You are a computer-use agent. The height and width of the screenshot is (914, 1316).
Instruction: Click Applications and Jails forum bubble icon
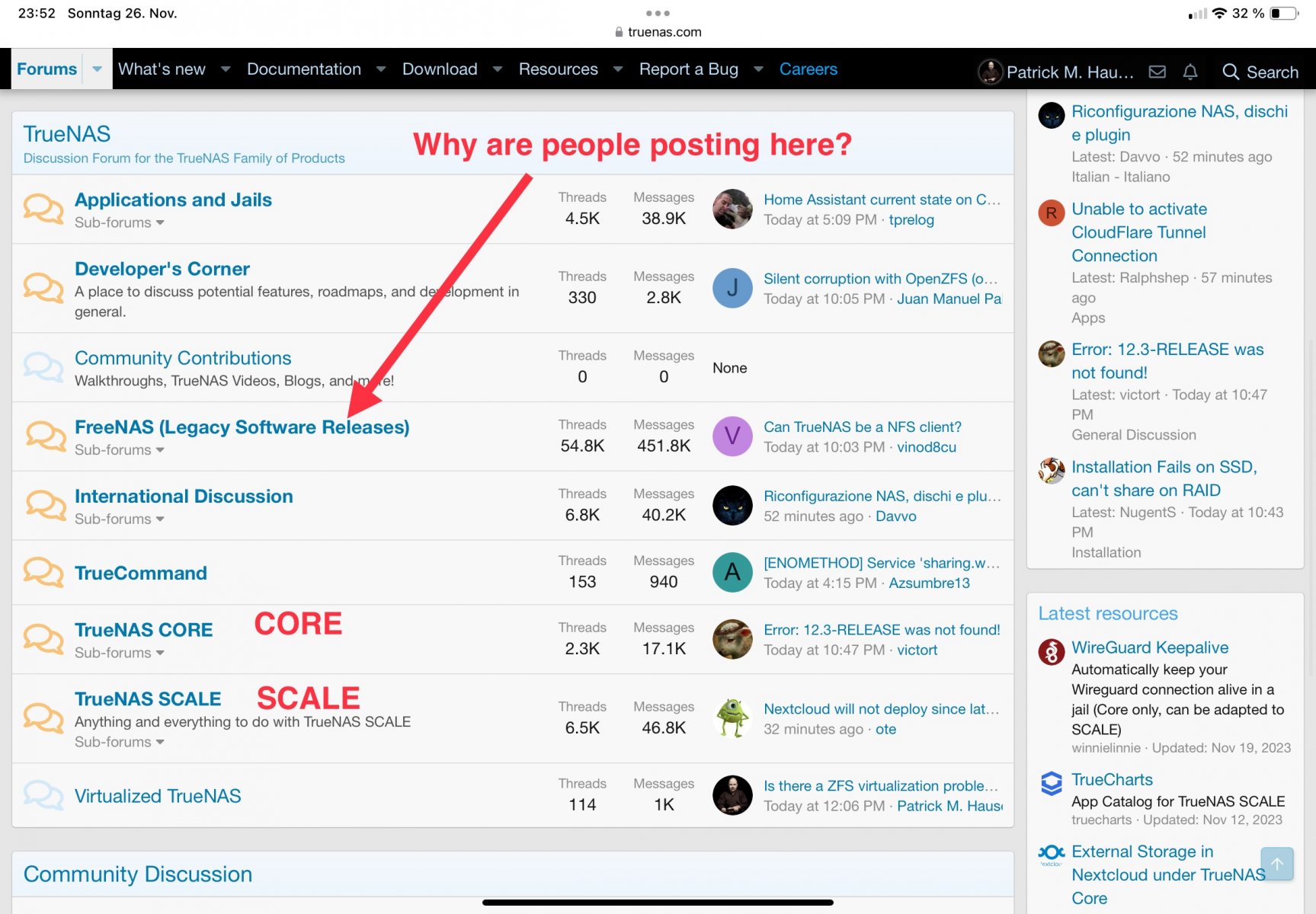pyautogui.click(x=43, y=209)
